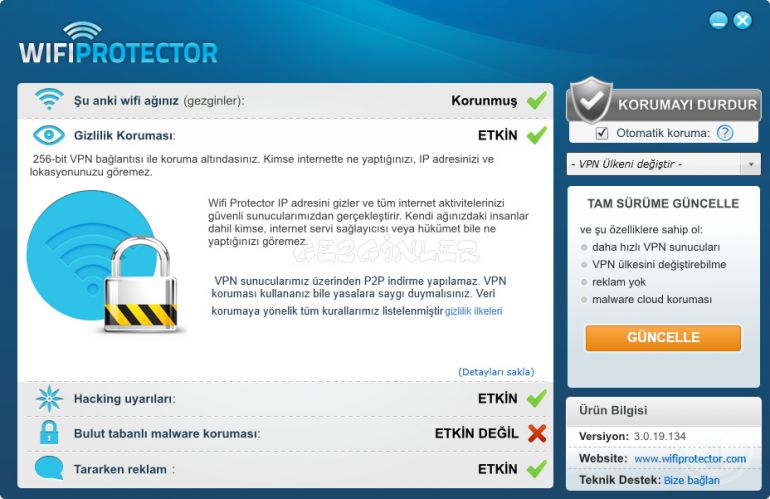
Task: Click the starburst icon for Hacking uyarıları
Action: pos(49,398)
